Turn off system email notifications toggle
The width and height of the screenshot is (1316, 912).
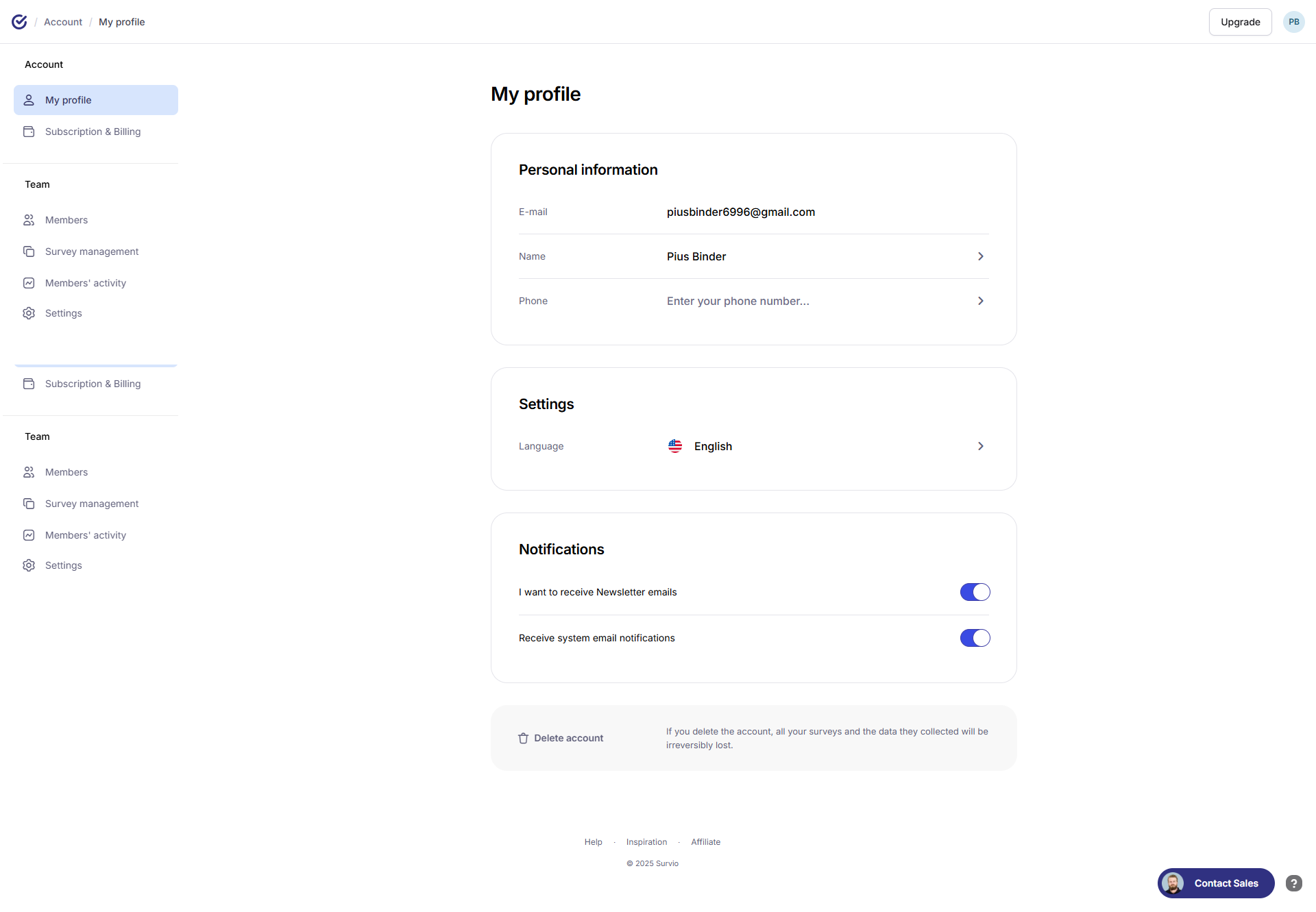pyautogui.click(x=975, y=638)
